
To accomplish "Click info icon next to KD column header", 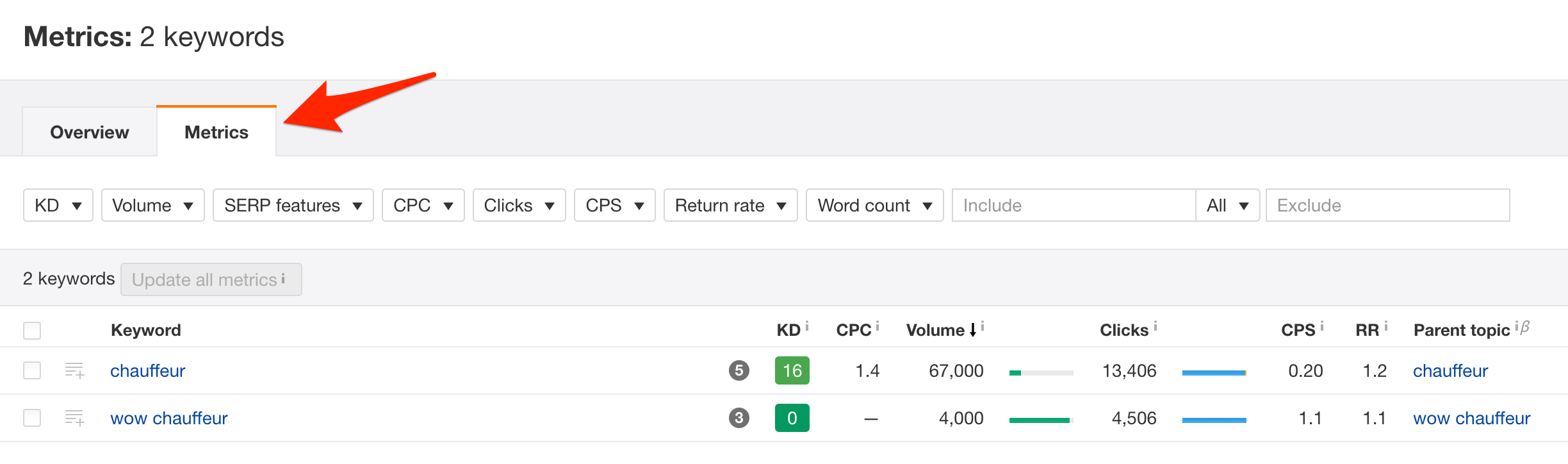I will 807,326.
